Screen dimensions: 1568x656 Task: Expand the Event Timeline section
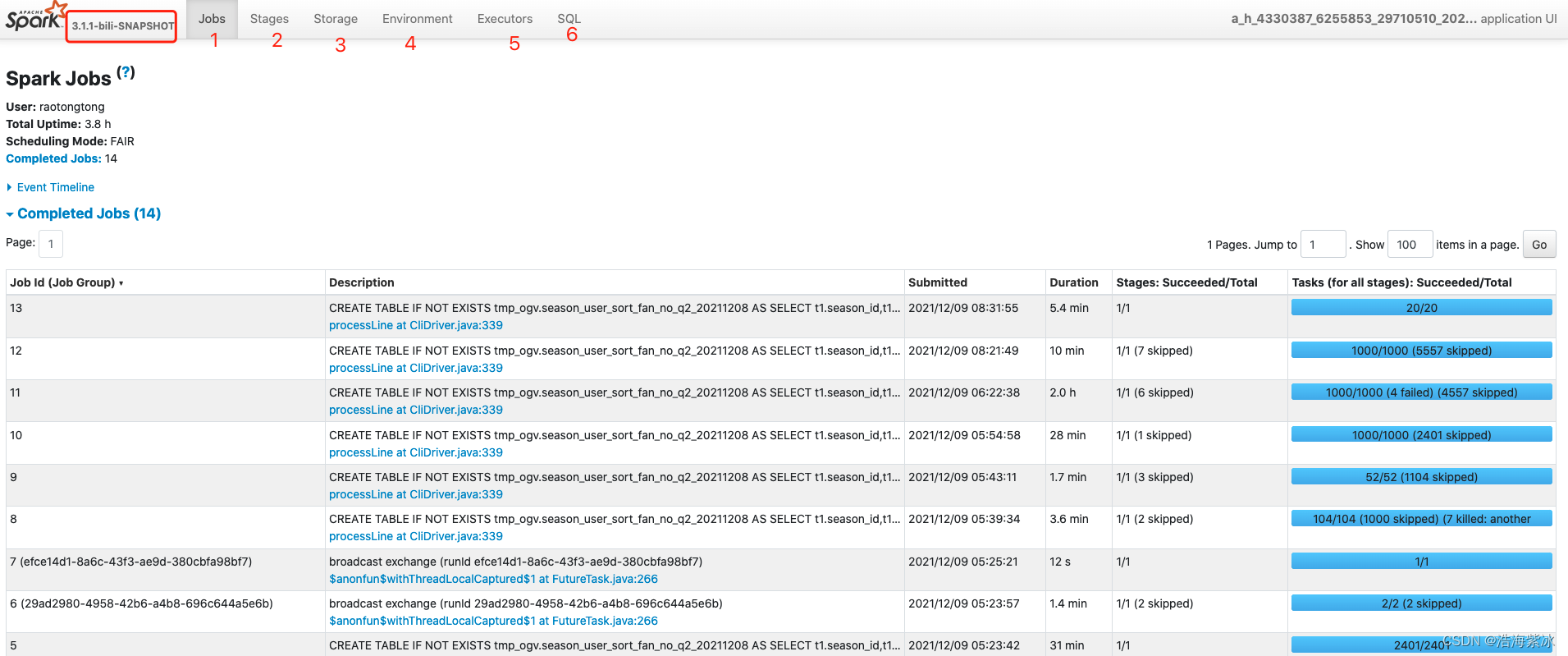[50, 187]
